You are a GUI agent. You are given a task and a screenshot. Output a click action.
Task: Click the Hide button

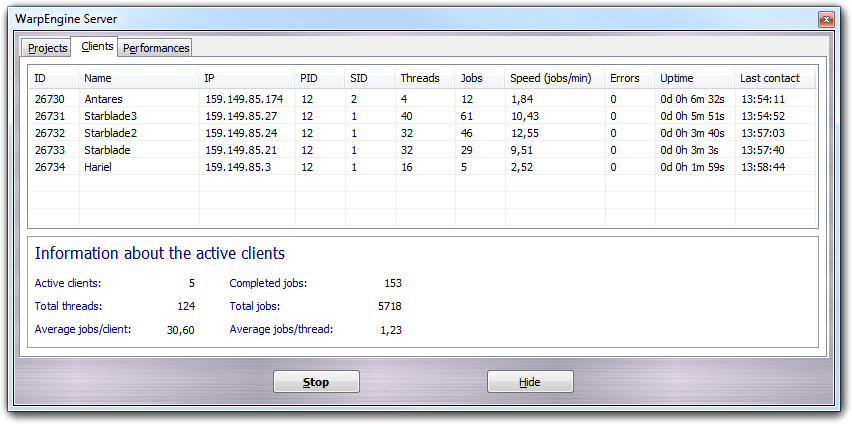529,382
